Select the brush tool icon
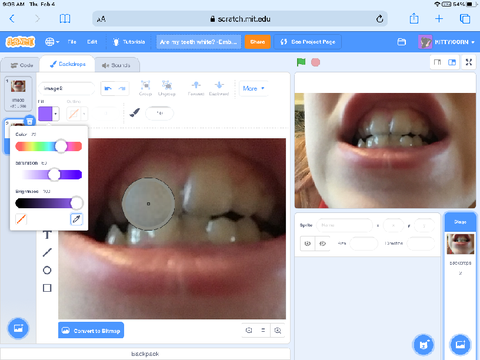 (x=134, y=113)
